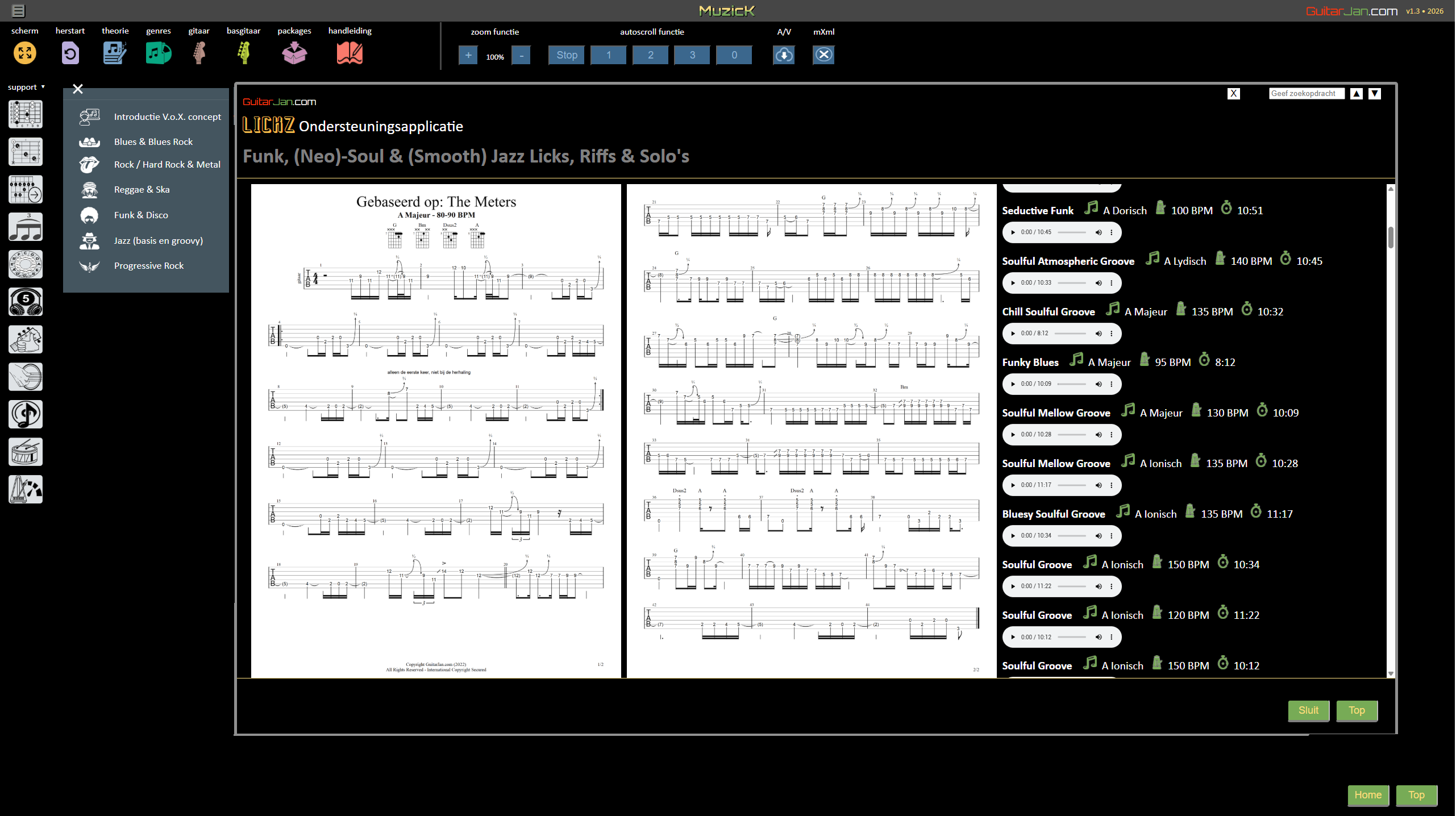Open the genres icon
The image size is (1456, 816).
158,53
